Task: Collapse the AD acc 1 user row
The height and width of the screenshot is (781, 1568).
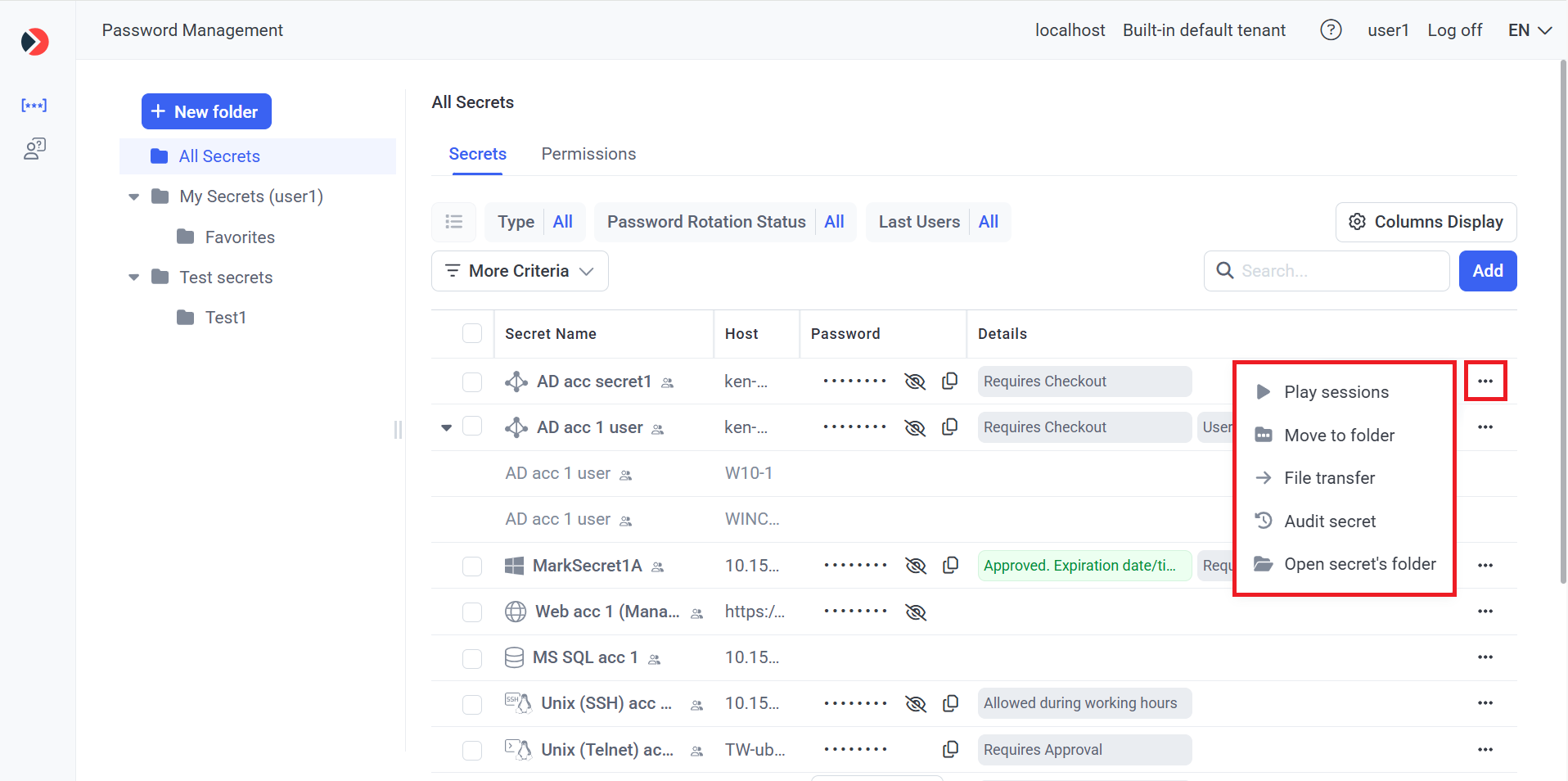Action: (x=446, y=427)
